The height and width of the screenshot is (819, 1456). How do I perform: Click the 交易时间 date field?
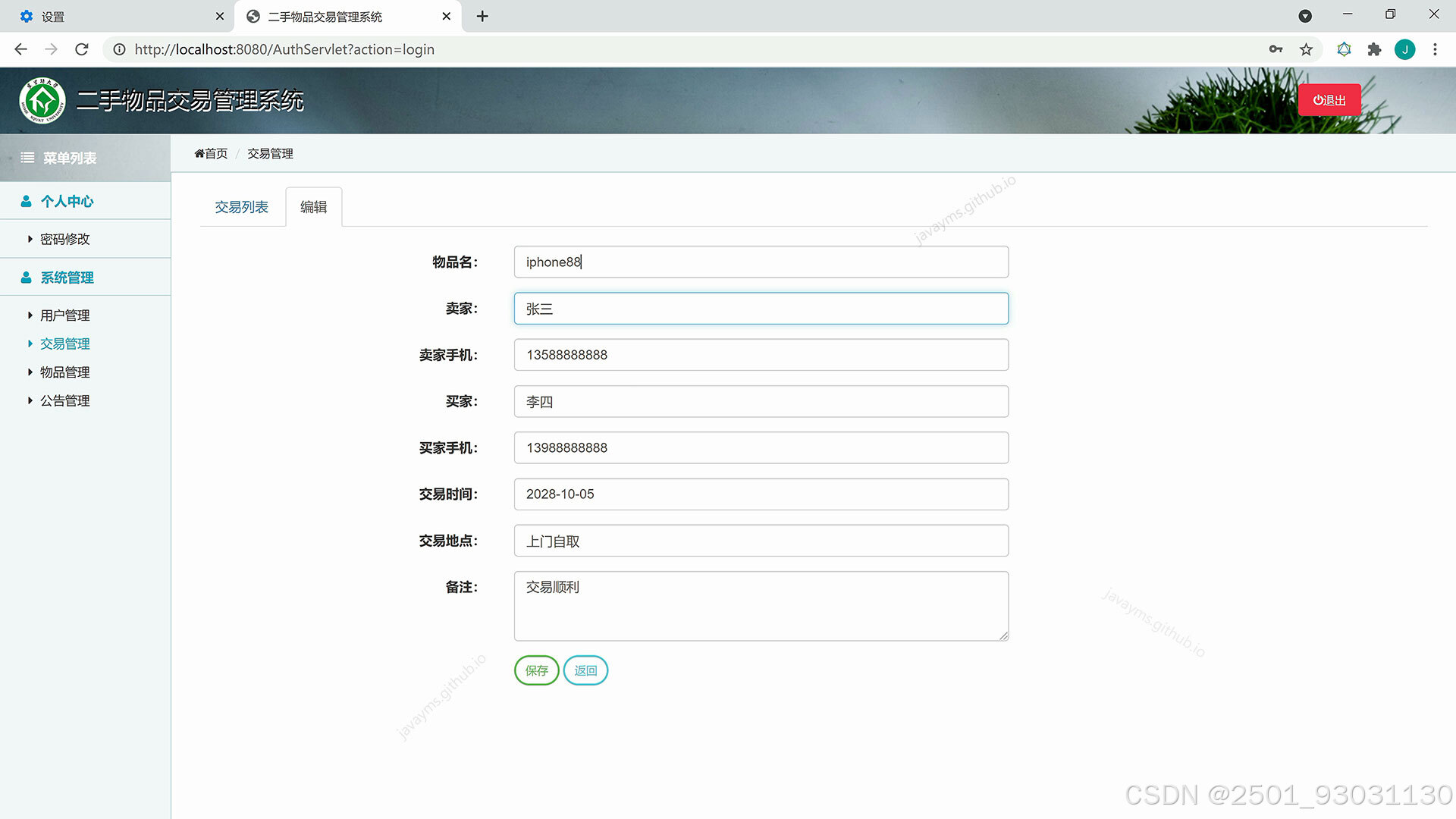(761, 494)
